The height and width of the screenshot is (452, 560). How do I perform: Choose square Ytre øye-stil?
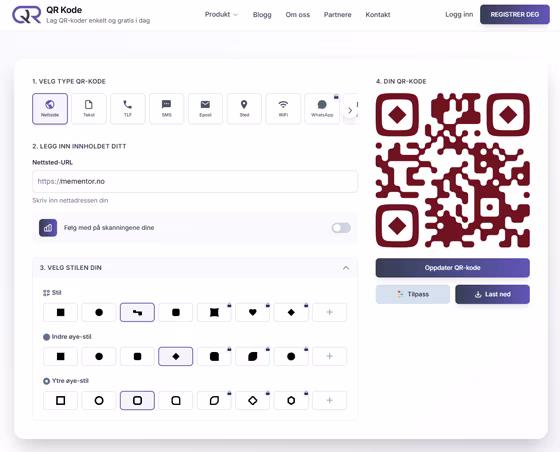[61, 401]
